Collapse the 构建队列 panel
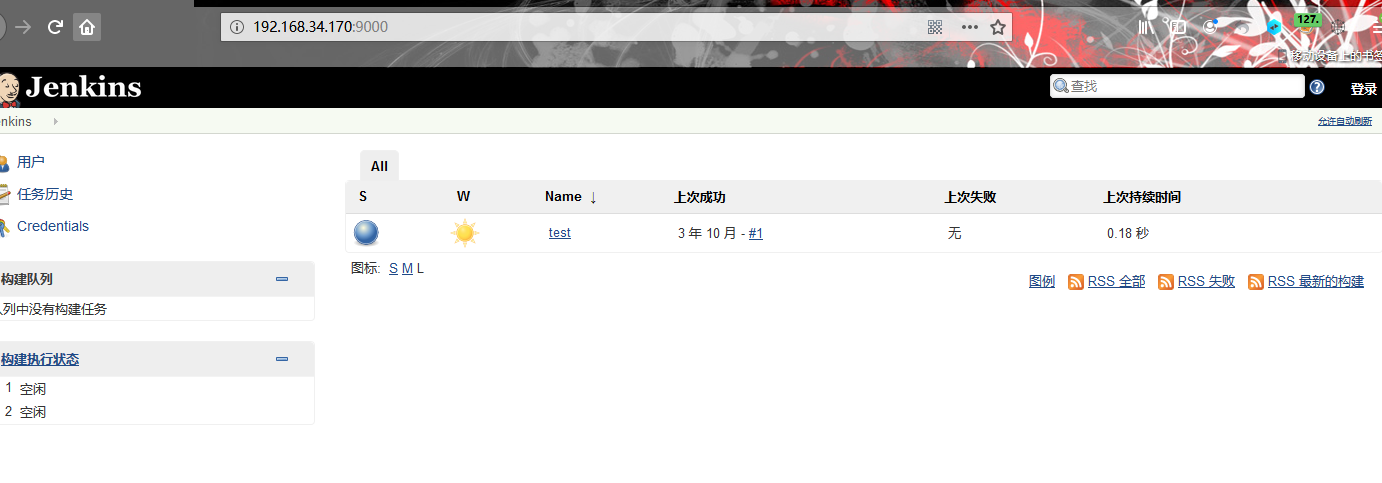 click(282, 279)
